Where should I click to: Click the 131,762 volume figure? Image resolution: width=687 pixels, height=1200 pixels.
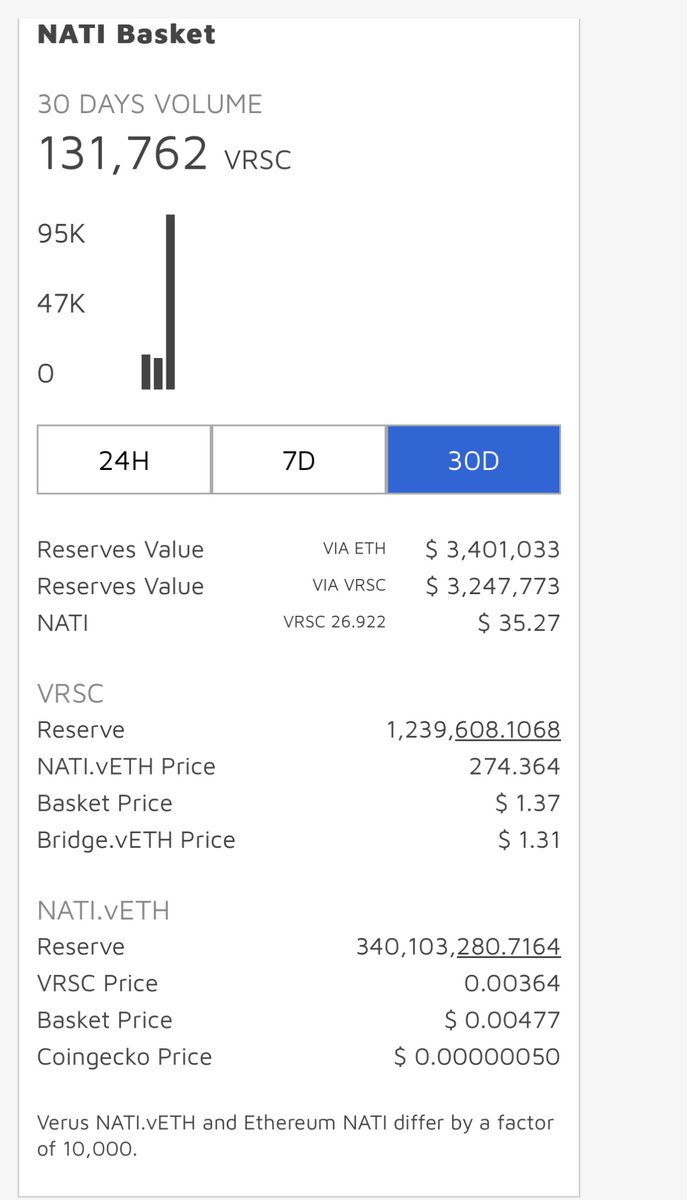123,154
